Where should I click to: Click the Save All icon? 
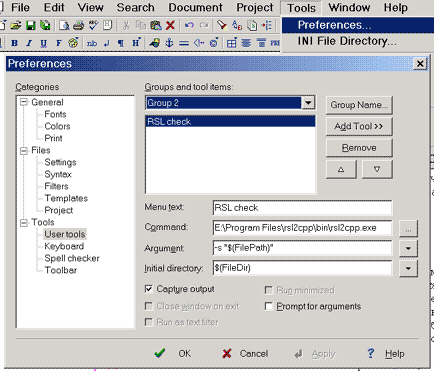coord(45,25)
